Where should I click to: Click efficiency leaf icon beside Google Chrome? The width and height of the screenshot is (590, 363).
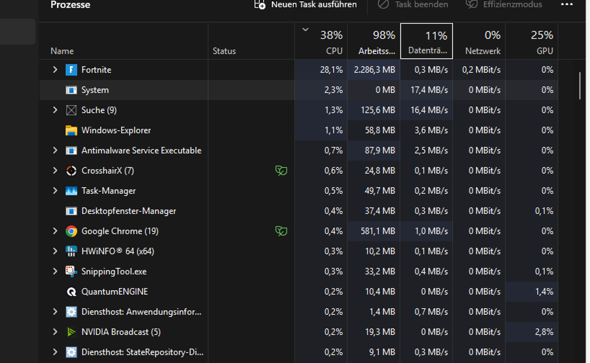click(281, 231)
